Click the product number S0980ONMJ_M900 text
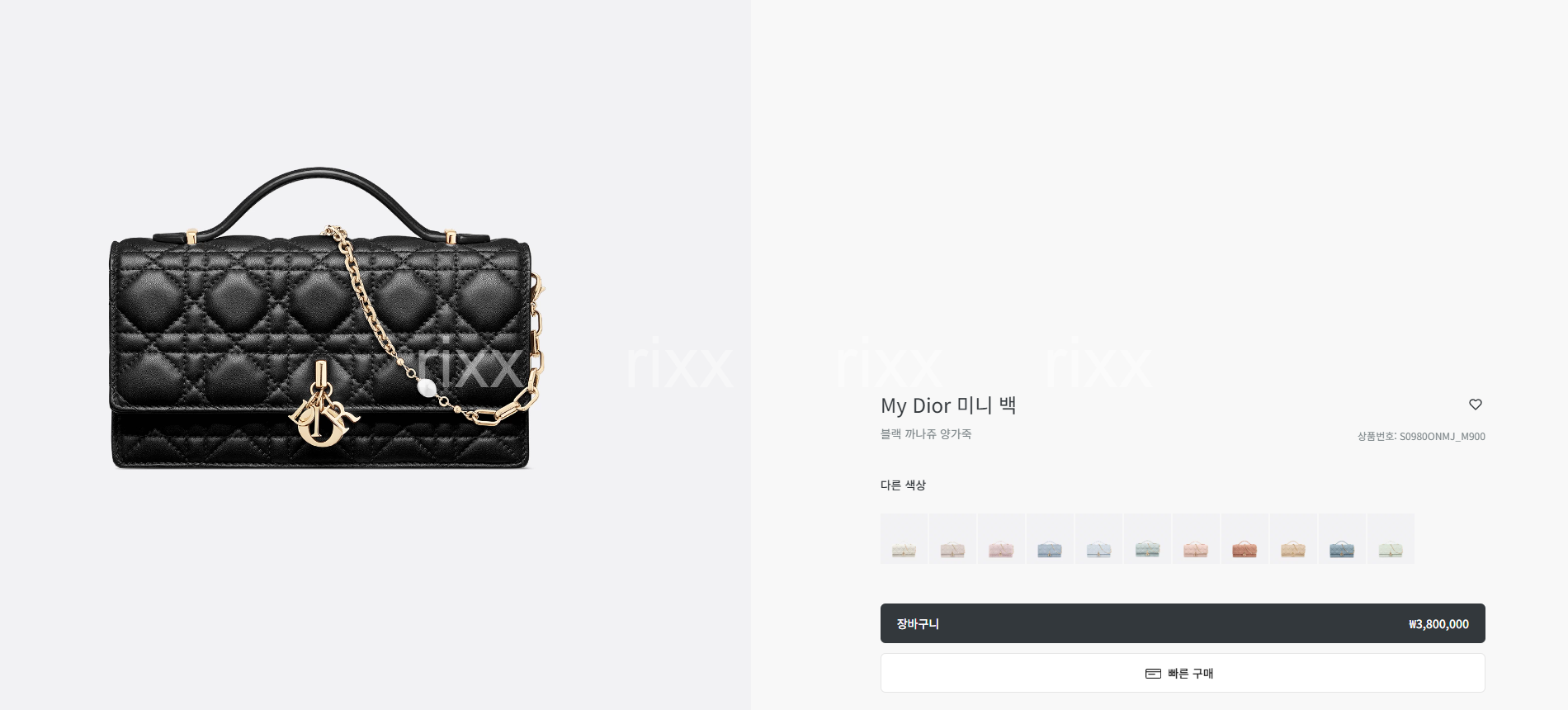Image resolution: width=1568 pixels, height=710 pixels. coord(1421,437)
